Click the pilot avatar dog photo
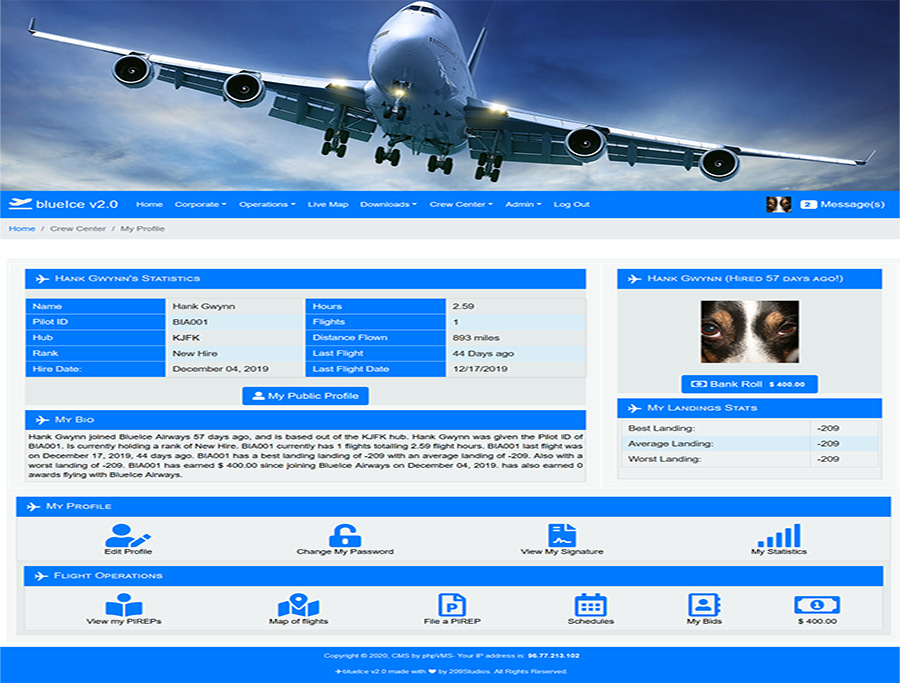This screenshot has width=900, height=683. coord(749,331)
